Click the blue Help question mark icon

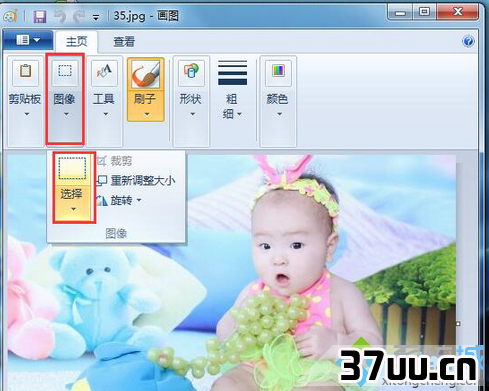(x=468, y=41)
